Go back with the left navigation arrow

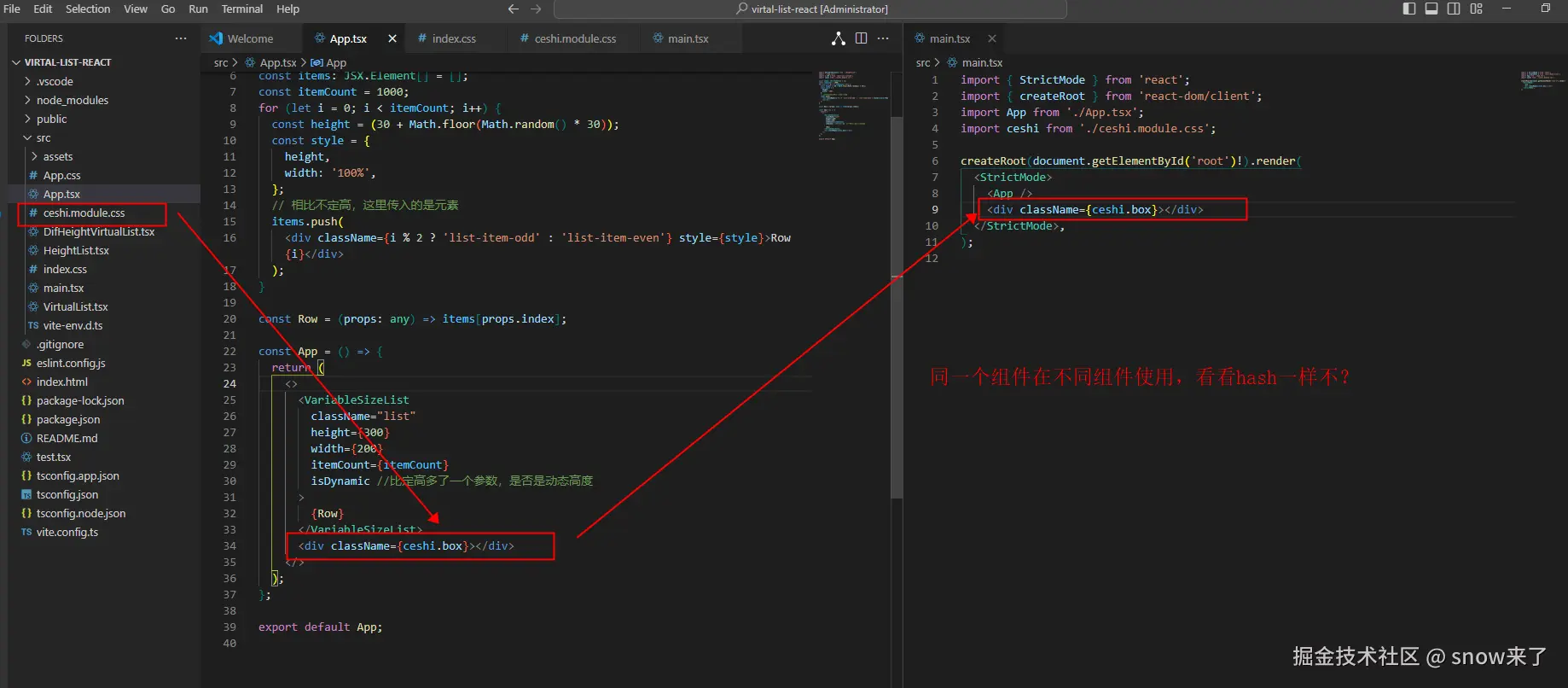513,9
